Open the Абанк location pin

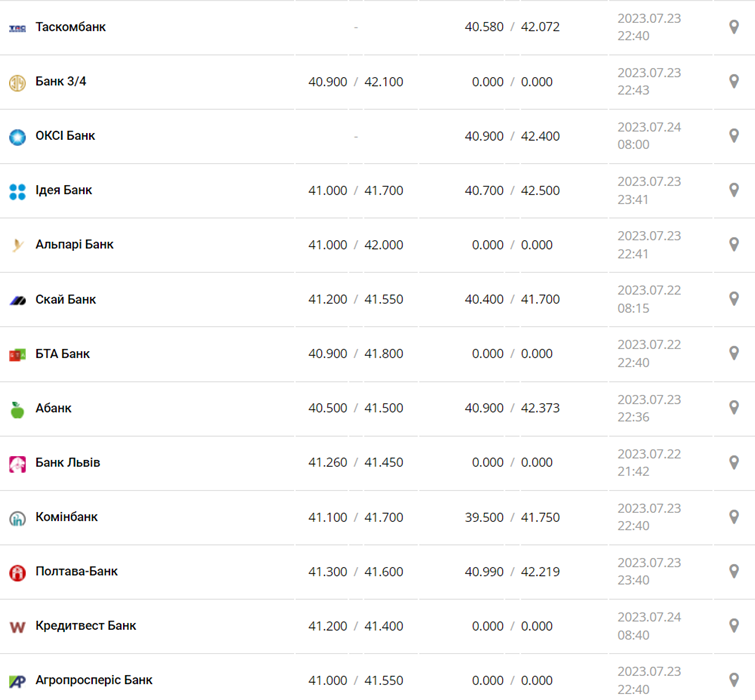point(733,408)
